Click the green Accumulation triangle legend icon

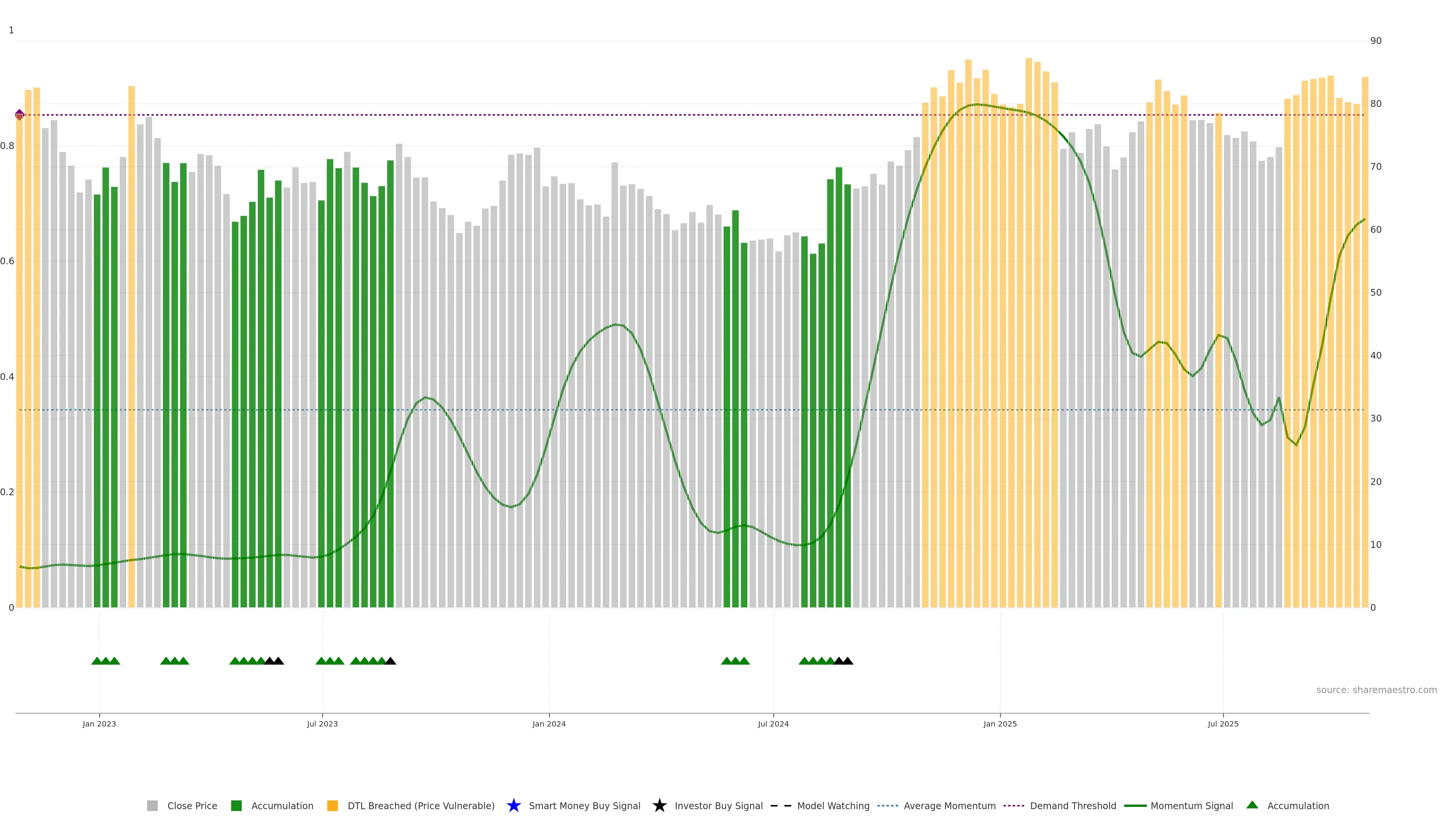[x=1252, y=805]
